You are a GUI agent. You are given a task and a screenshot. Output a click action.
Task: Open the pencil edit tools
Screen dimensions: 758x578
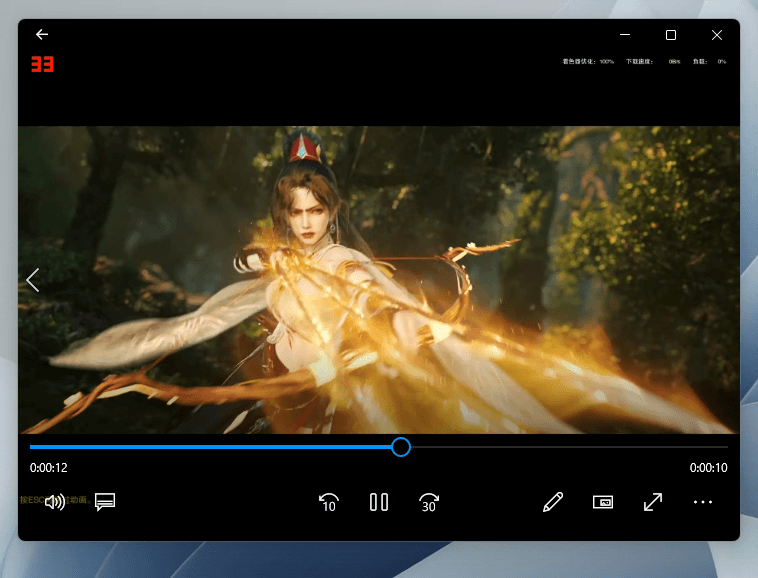tap(552, 502)
